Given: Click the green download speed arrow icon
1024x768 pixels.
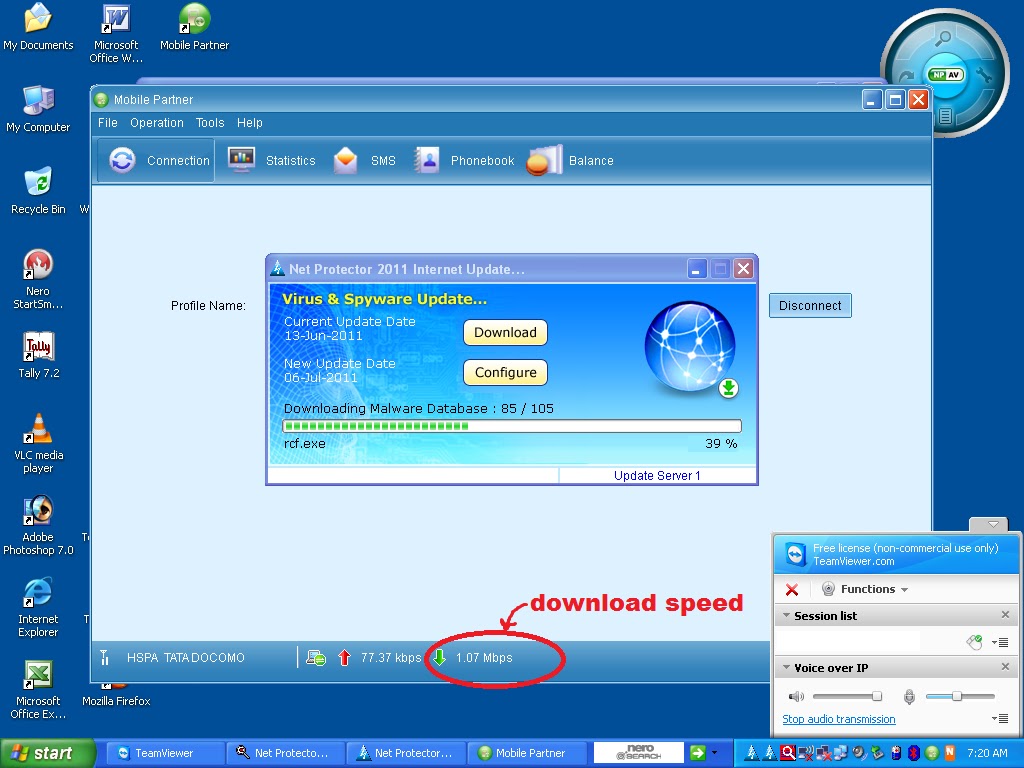Looking at the screenshot, I should (440, 658).
